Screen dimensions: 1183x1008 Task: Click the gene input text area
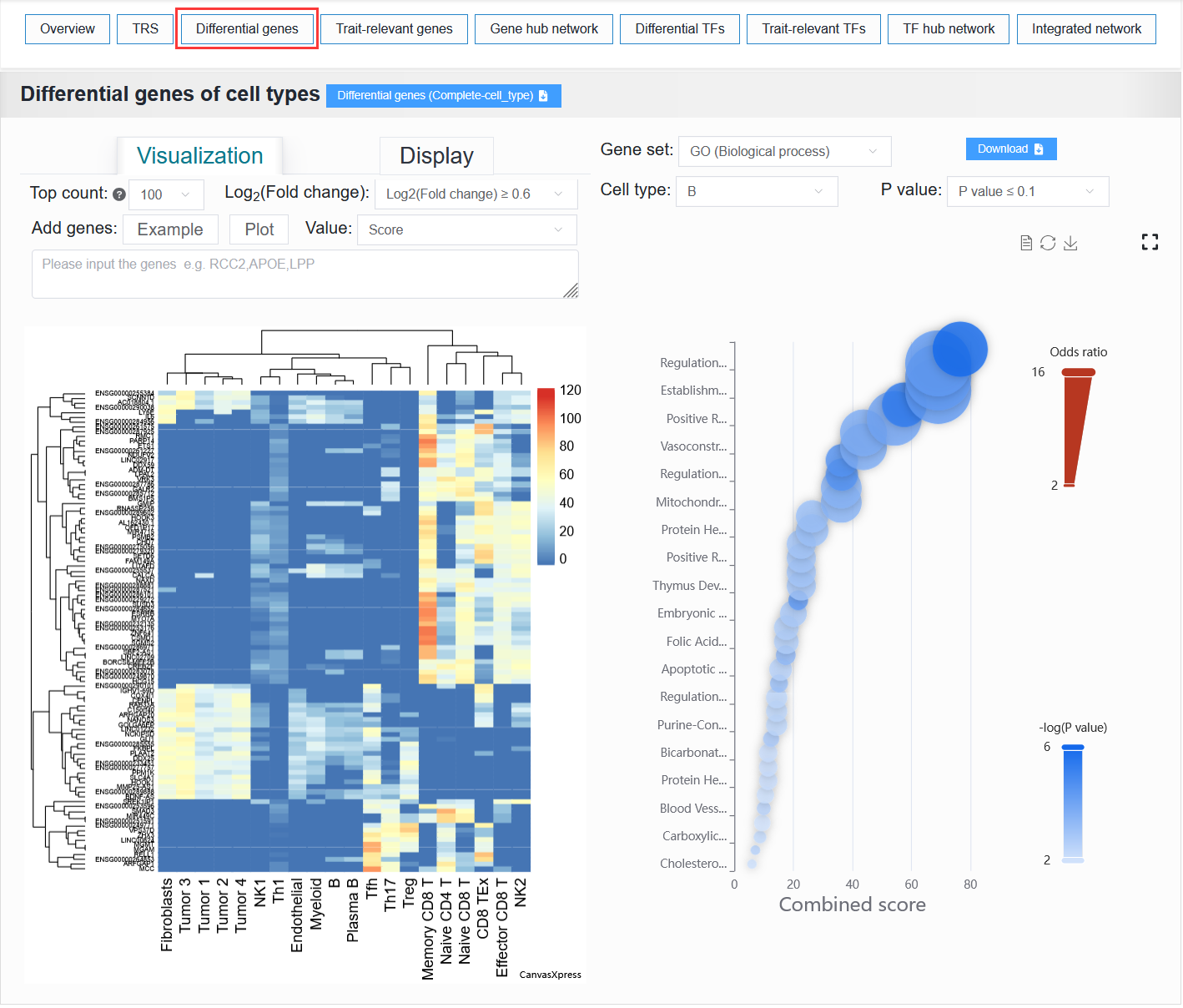point(305,274)
